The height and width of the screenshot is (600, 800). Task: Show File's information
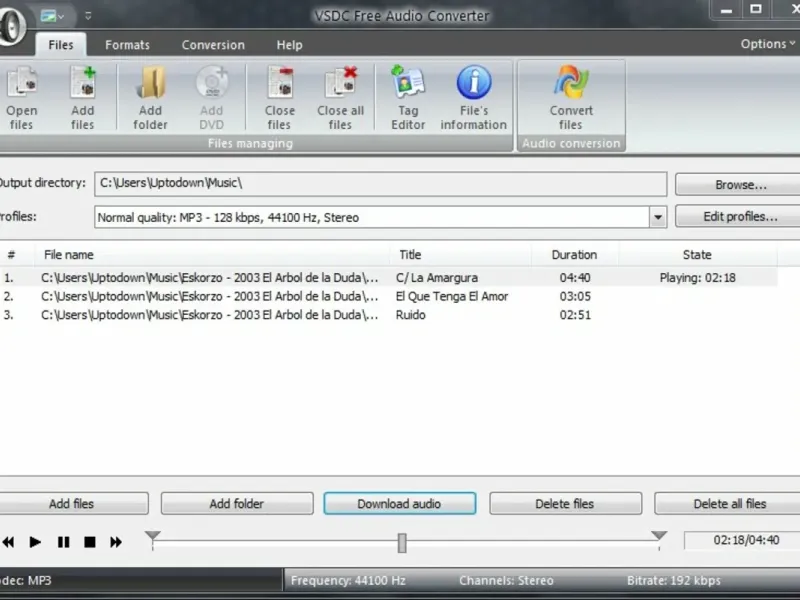point(473,97)
